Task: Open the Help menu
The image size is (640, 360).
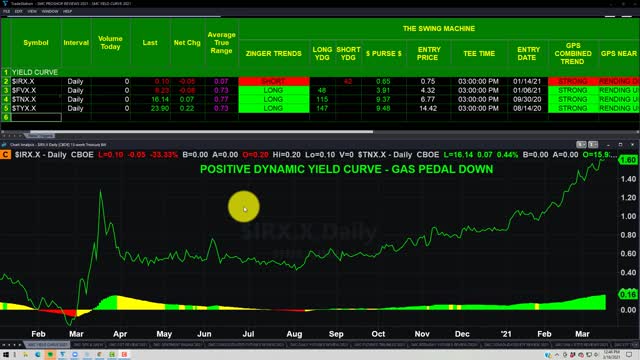Action: tap(68, 11)
